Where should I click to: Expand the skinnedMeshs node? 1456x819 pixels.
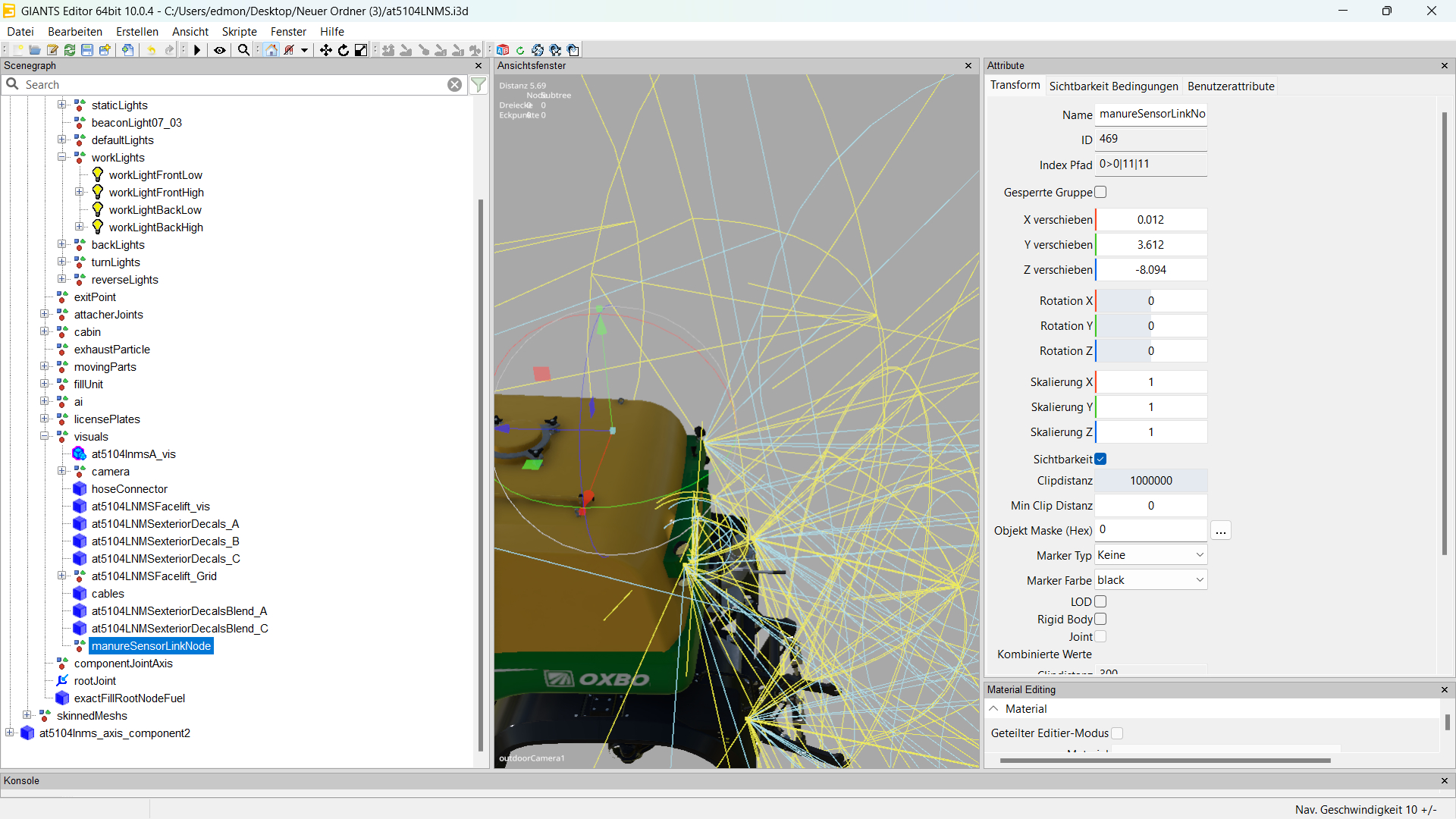[27, 715]
